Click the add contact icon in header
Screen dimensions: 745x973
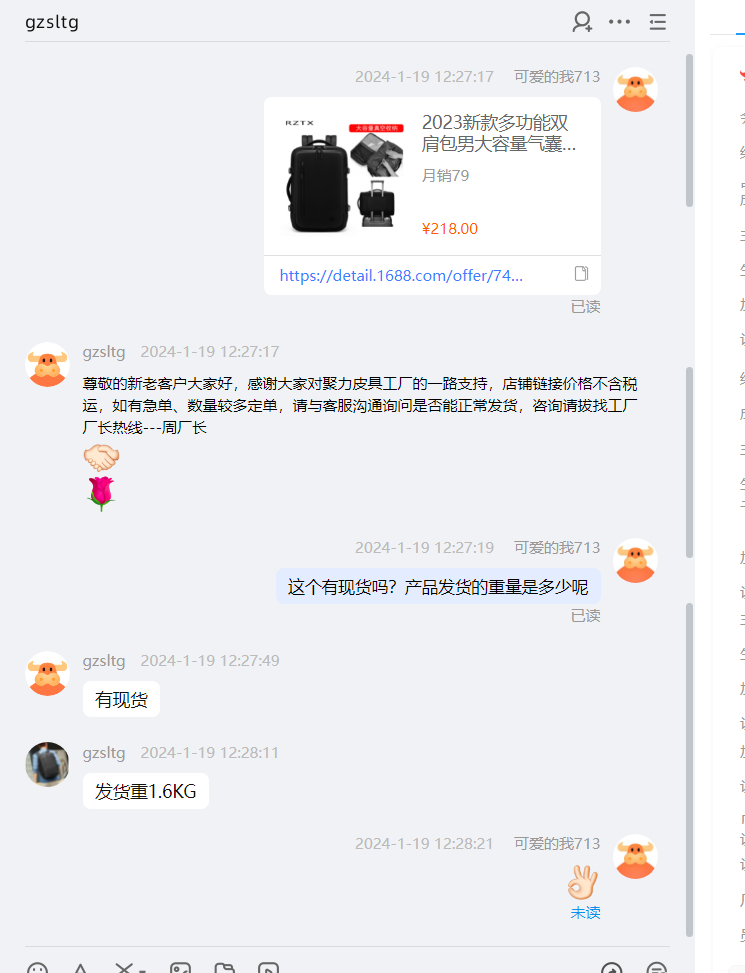point(582,22)
